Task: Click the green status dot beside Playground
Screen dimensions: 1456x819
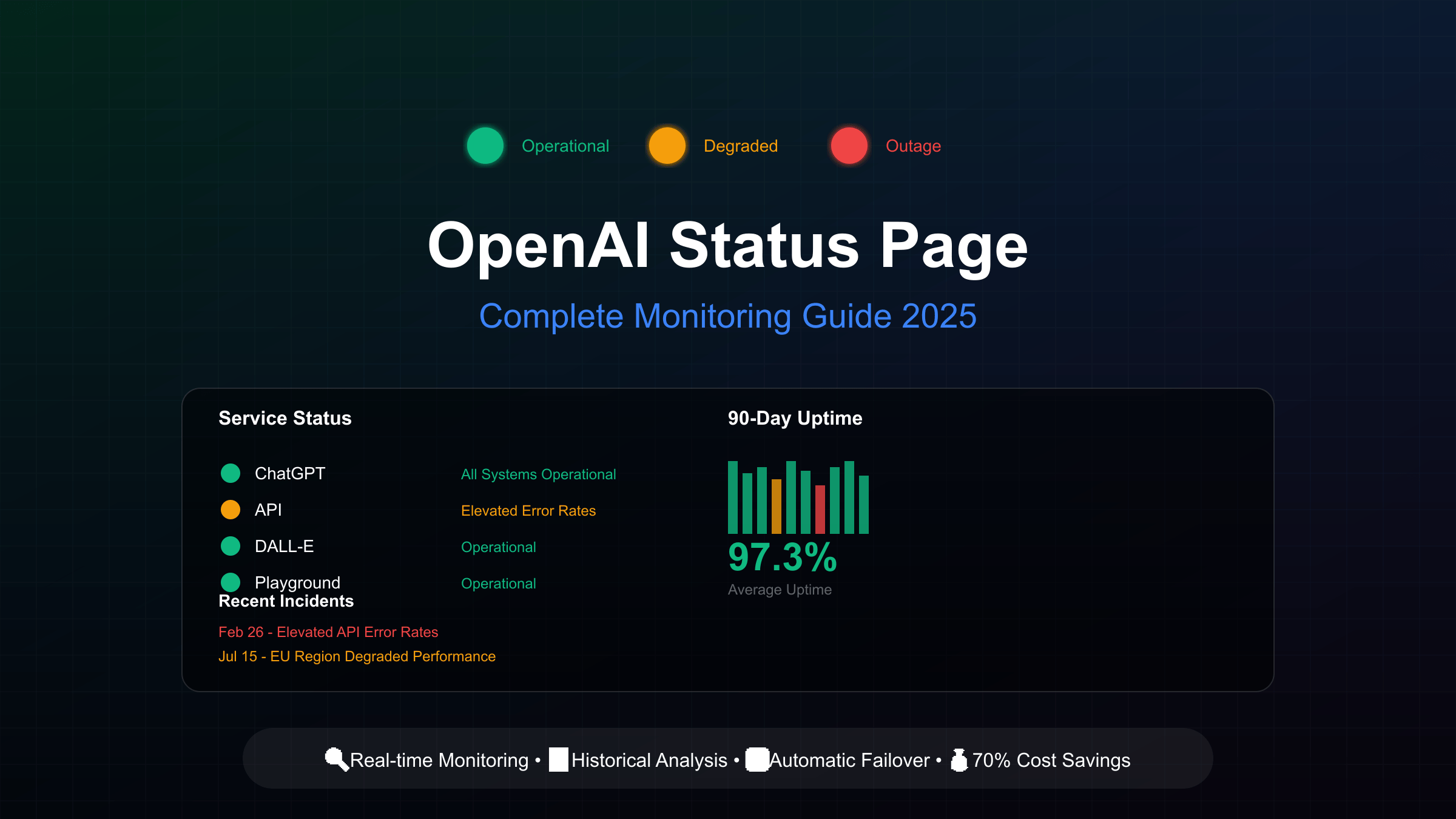Action: [x=231, y=582]
